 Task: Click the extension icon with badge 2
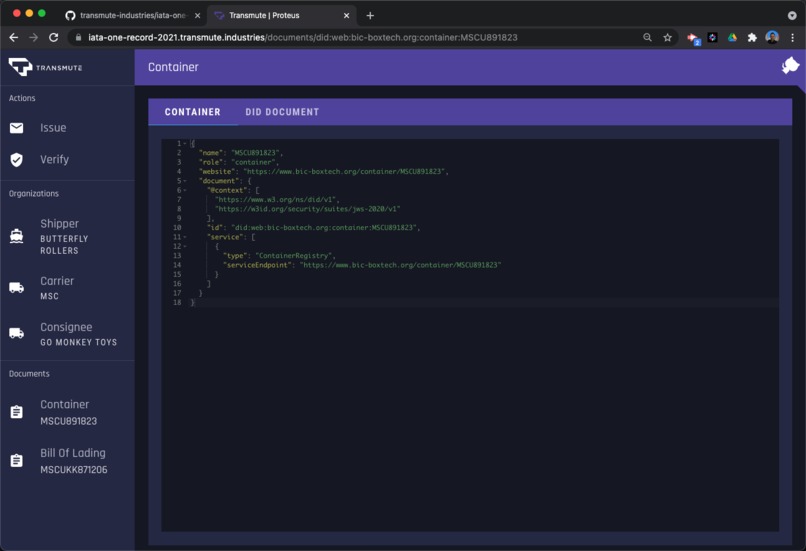[693, 39]
